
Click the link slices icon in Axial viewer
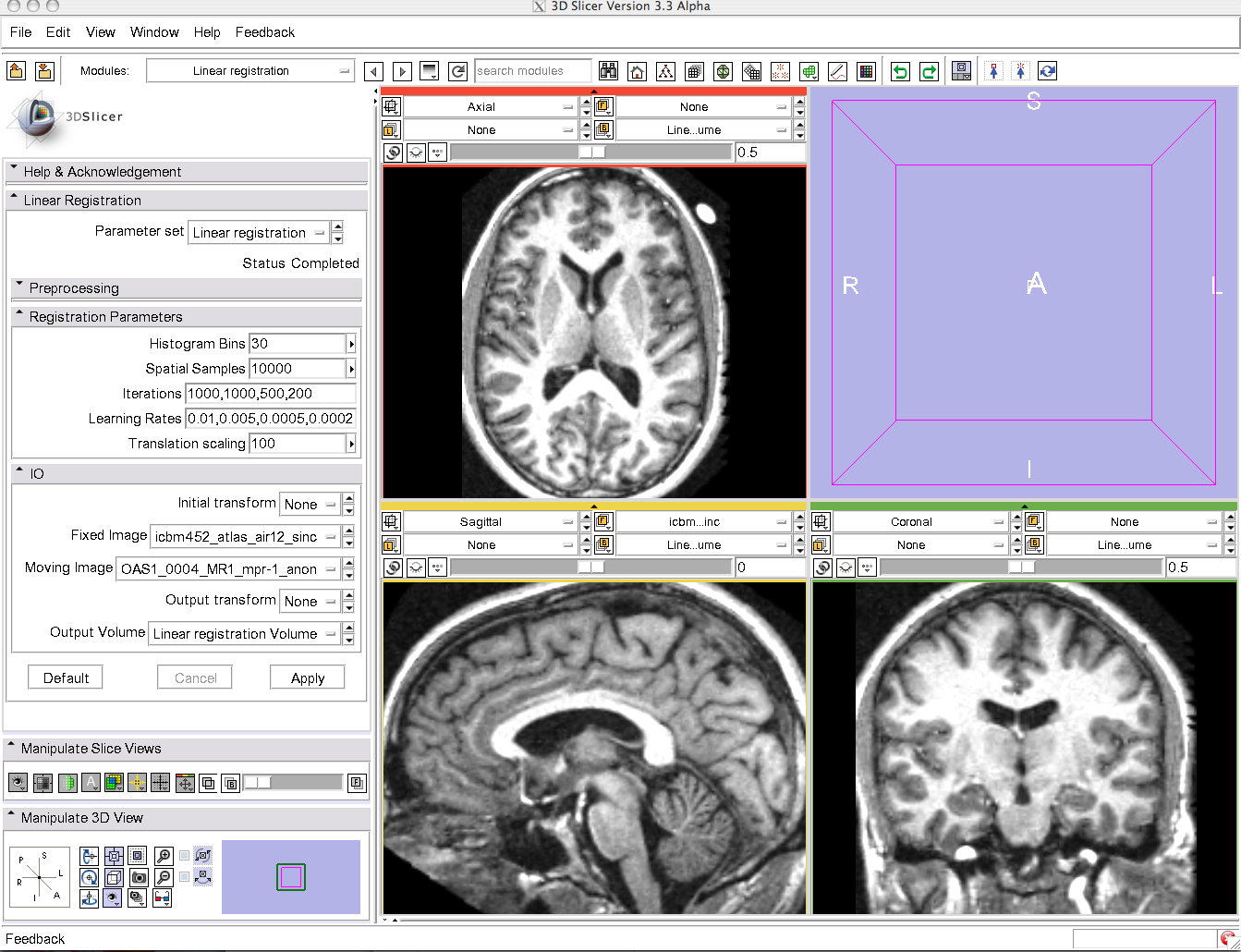[x=394, y=153]
